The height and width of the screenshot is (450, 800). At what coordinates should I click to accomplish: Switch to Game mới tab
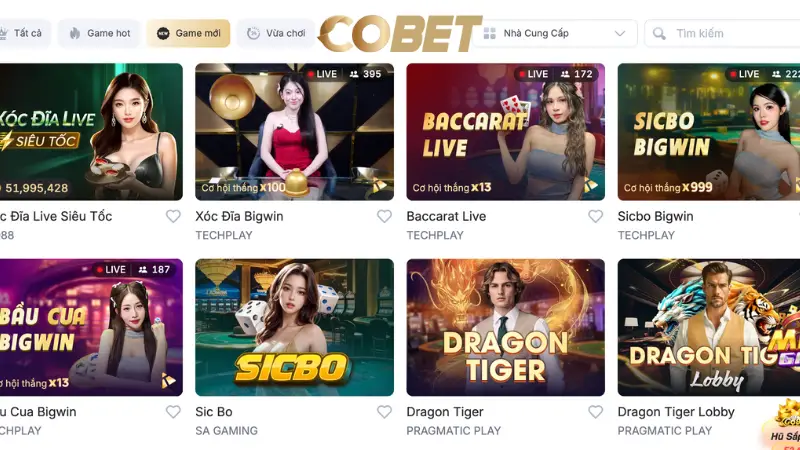click(188, 34)
